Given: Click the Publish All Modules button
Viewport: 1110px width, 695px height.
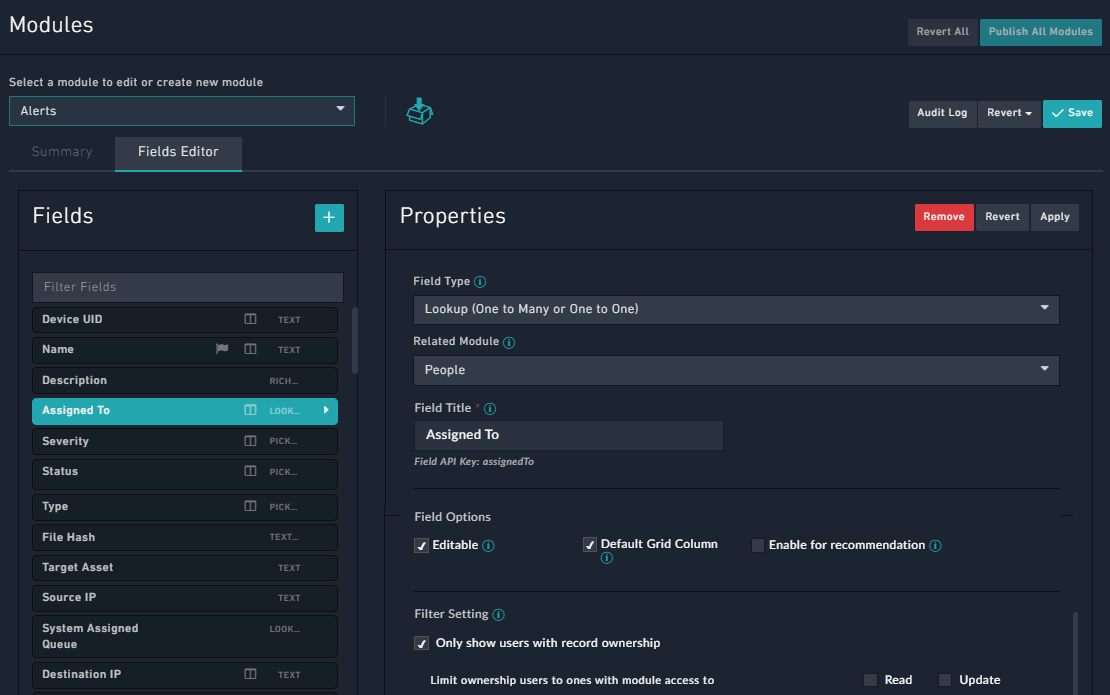Looking at the screenshot, I should pyautogui.click(x=1040, y=31).
